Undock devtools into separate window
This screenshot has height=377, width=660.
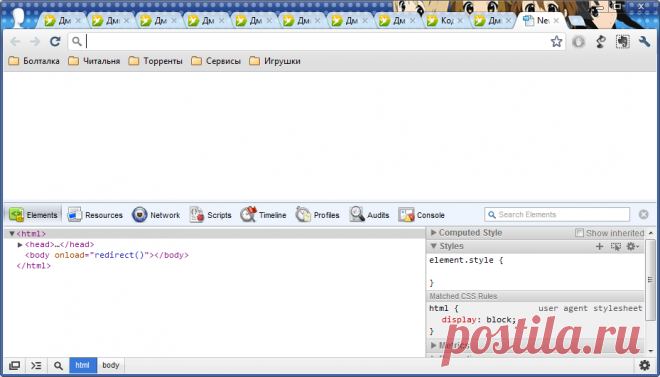pyautogui.click(x=14, y=365)
